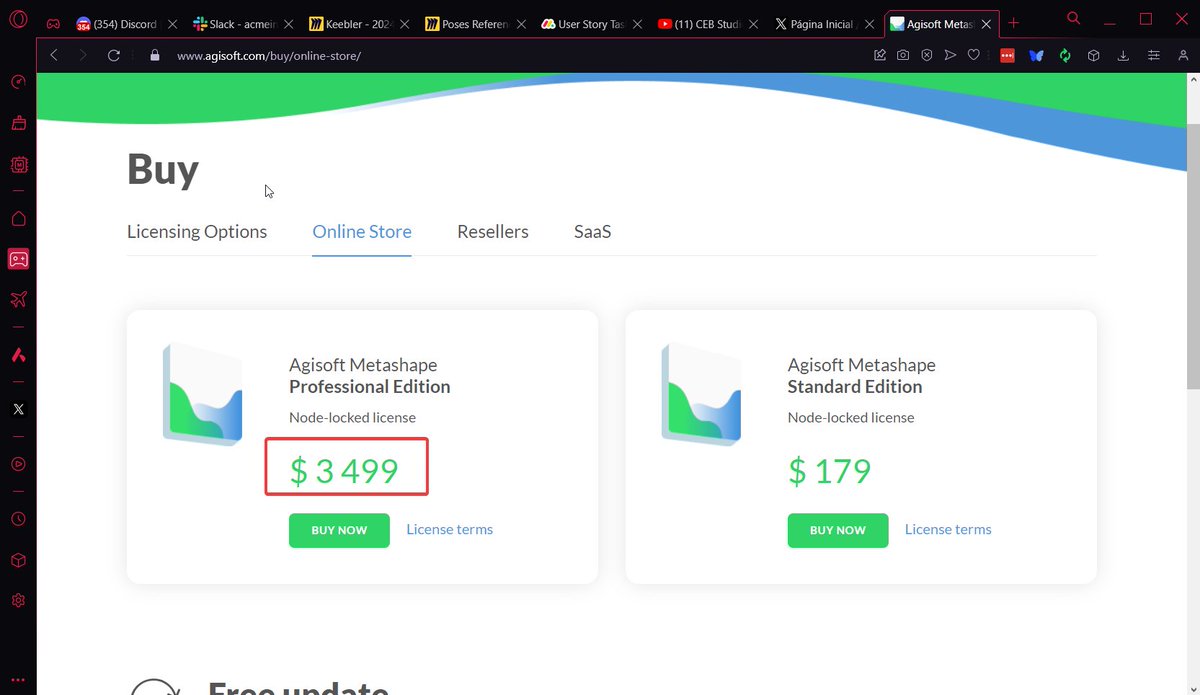Open History clock icon in sidebar

click(x=18, y=519)
